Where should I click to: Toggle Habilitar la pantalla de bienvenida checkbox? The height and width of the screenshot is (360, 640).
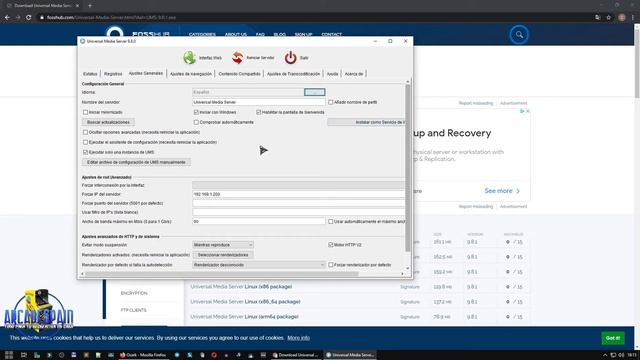(x=258, y=112)
